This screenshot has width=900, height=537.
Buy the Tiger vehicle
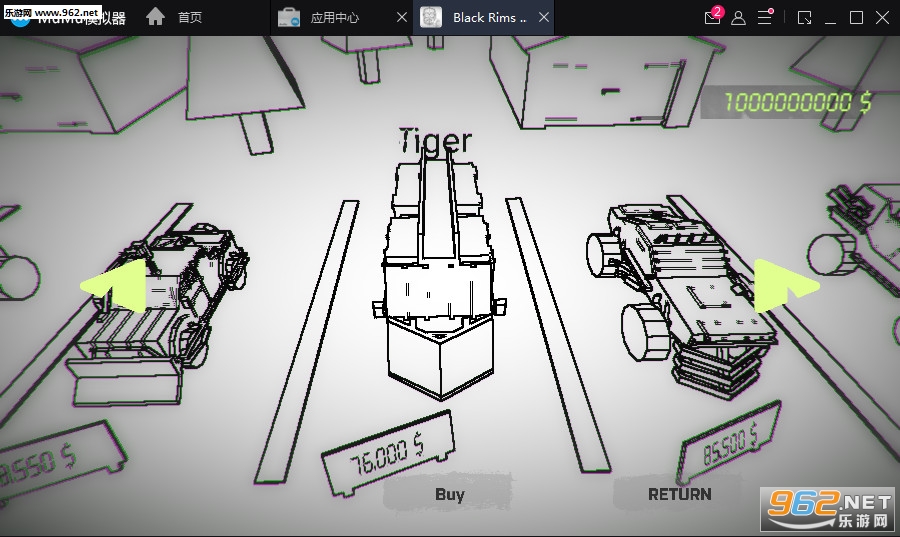point(449,494)
